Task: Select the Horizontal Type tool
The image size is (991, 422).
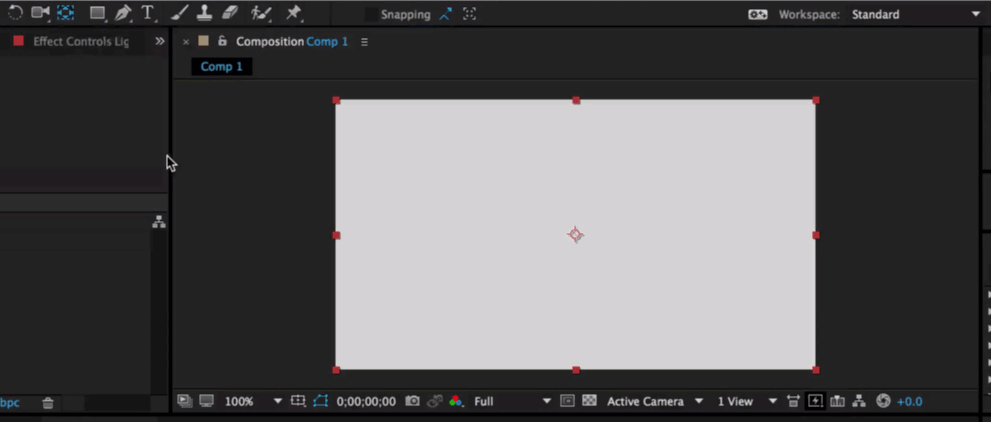Action: pyautogui.click(x=148, y=13)
